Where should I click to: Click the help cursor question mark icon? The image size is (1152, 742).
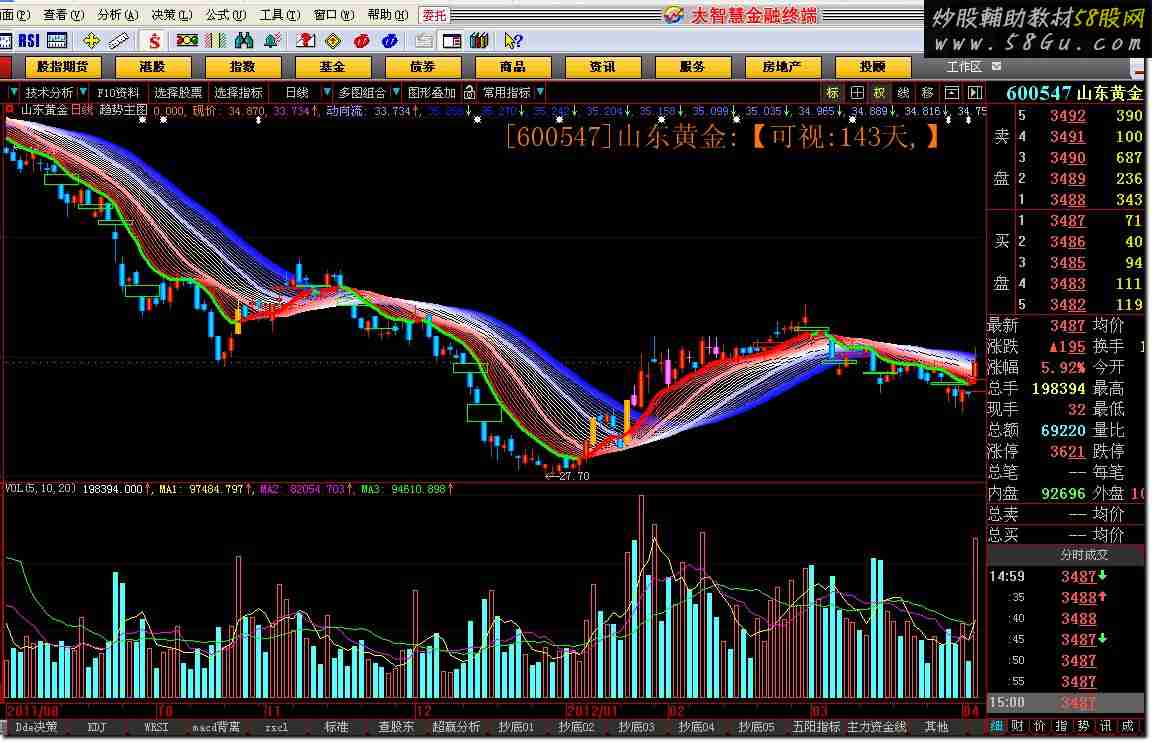pyautogui.click(x=513, y=40)
